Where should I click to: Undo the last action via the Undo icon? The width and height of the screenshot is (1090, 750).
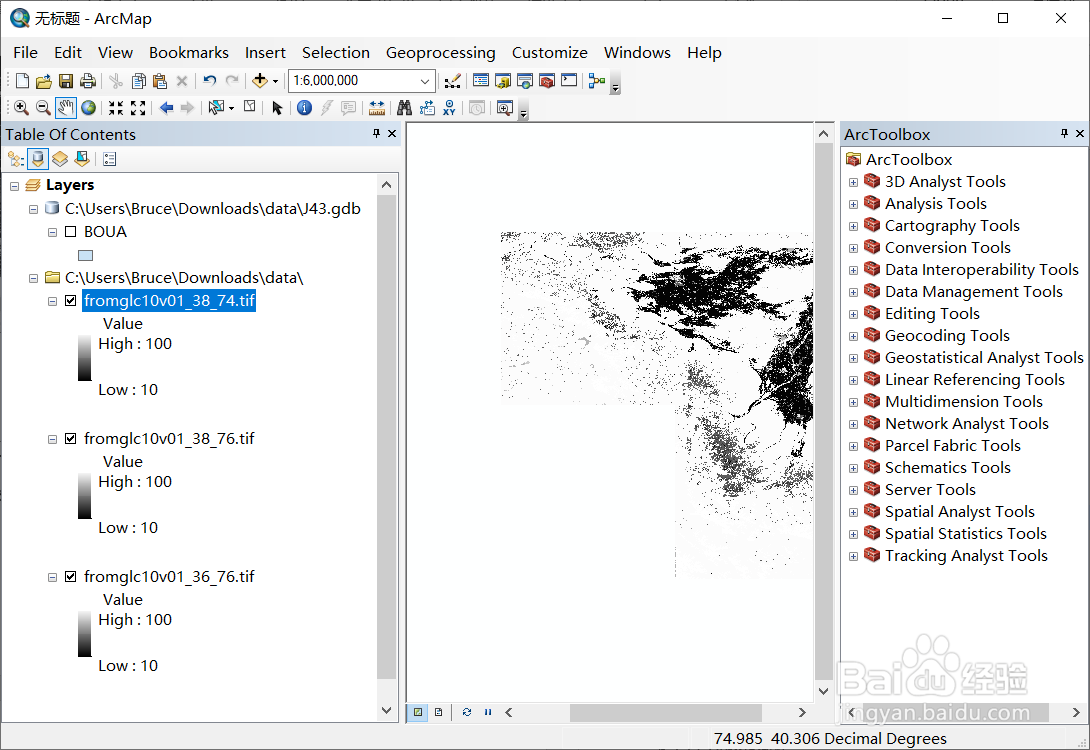[x=209, y=81]
